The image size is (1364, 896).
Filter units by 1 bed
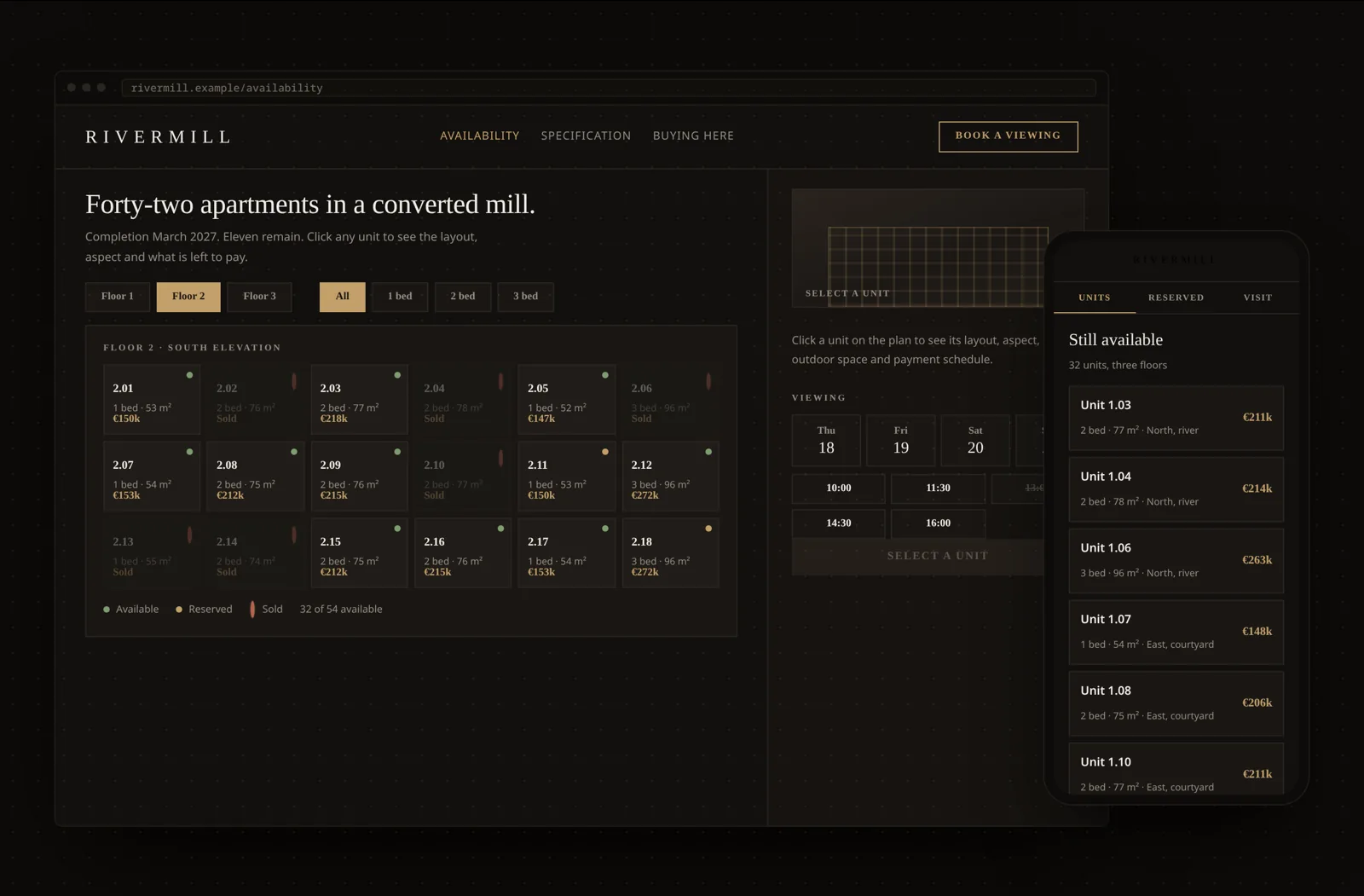pos(400,297)
